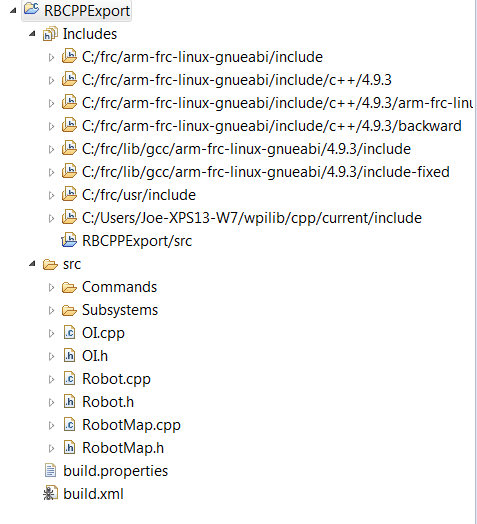Click icon of wpilib/cpp/current/include entry
This screenshot has width=477, height=524.
tap(69, 217)
